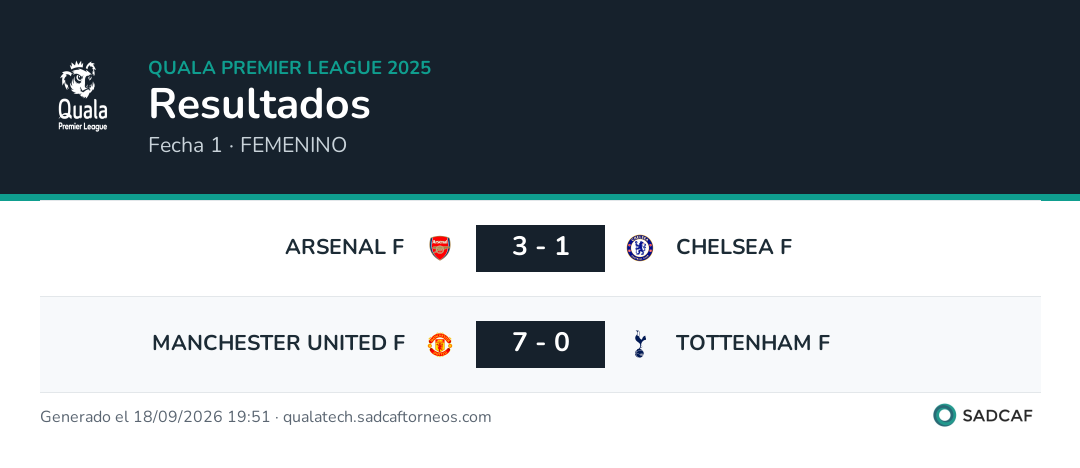This screenshot has height=468, width=1080.
Task: Click the teal divider bar under header
Action: pyautogui.click(x=540, y=197)
